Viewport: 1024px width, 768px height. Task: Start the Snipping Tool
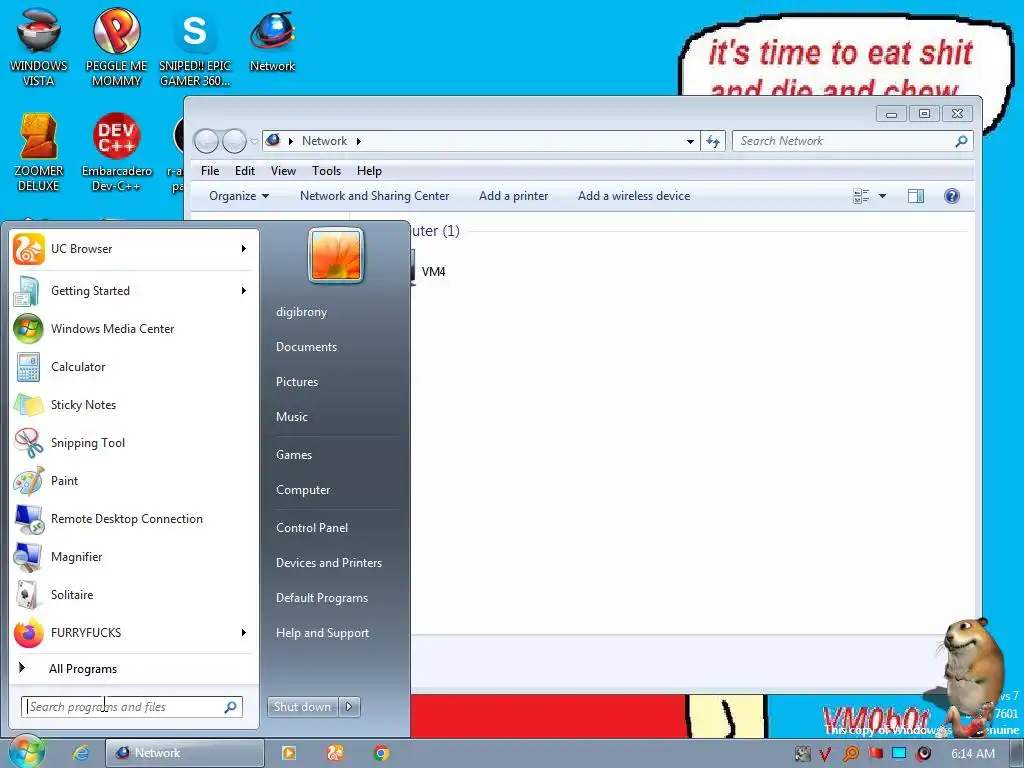tap(133, 442)
